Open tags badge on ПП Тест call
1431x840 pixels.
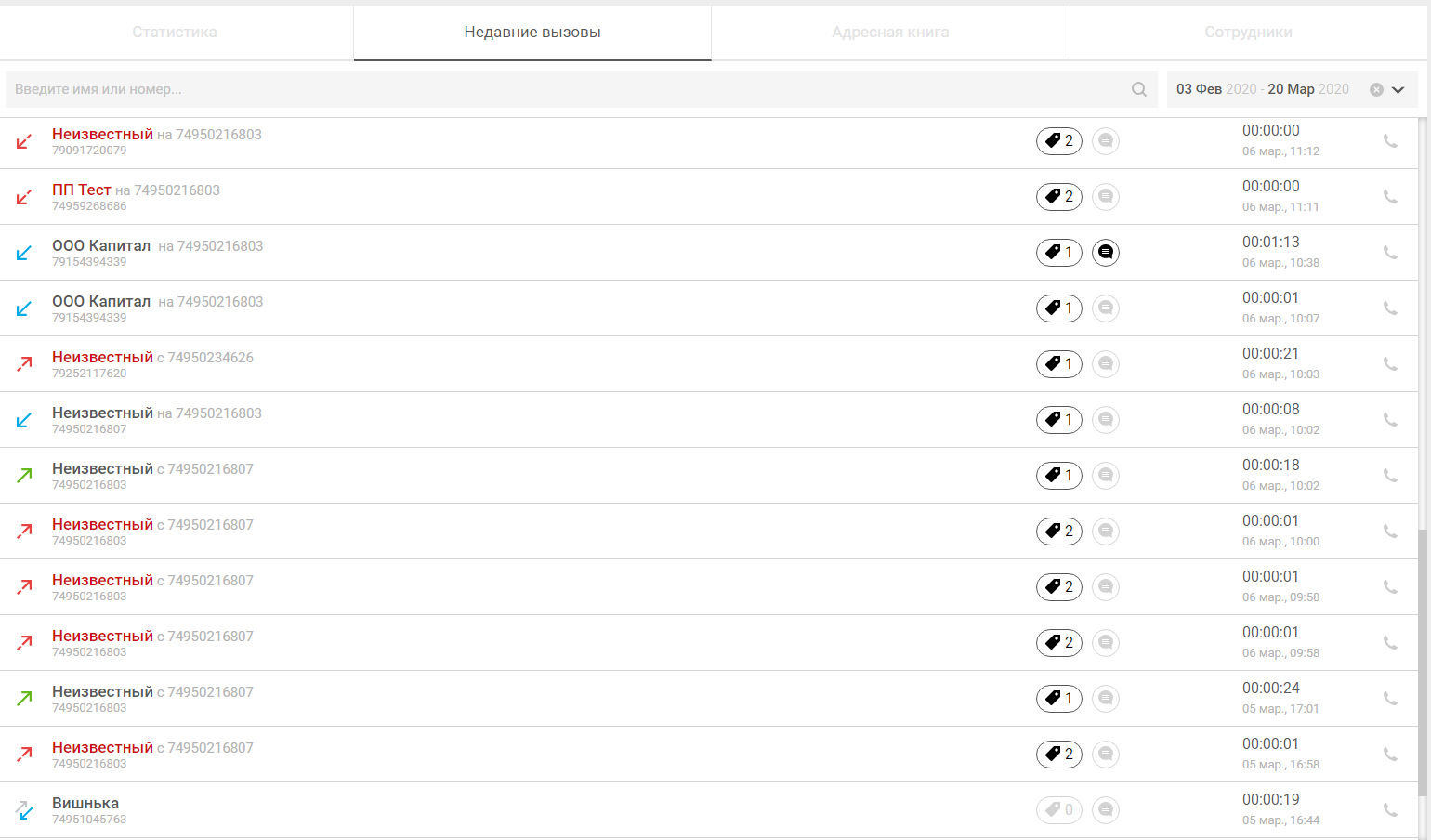(x=1059, y=196)
